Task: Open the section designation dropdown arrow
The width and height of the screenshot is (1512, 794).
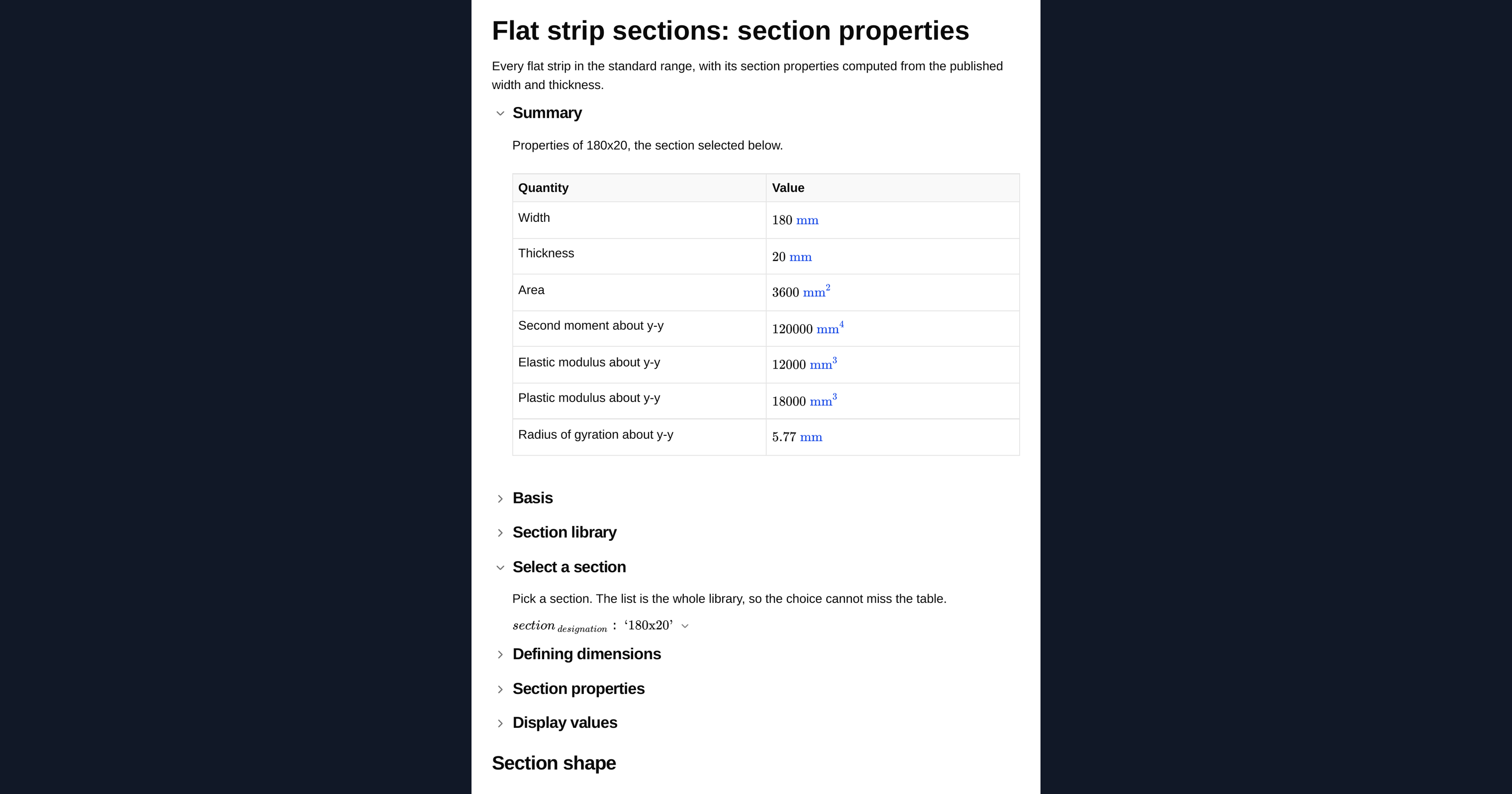Action: pos(685,626)
